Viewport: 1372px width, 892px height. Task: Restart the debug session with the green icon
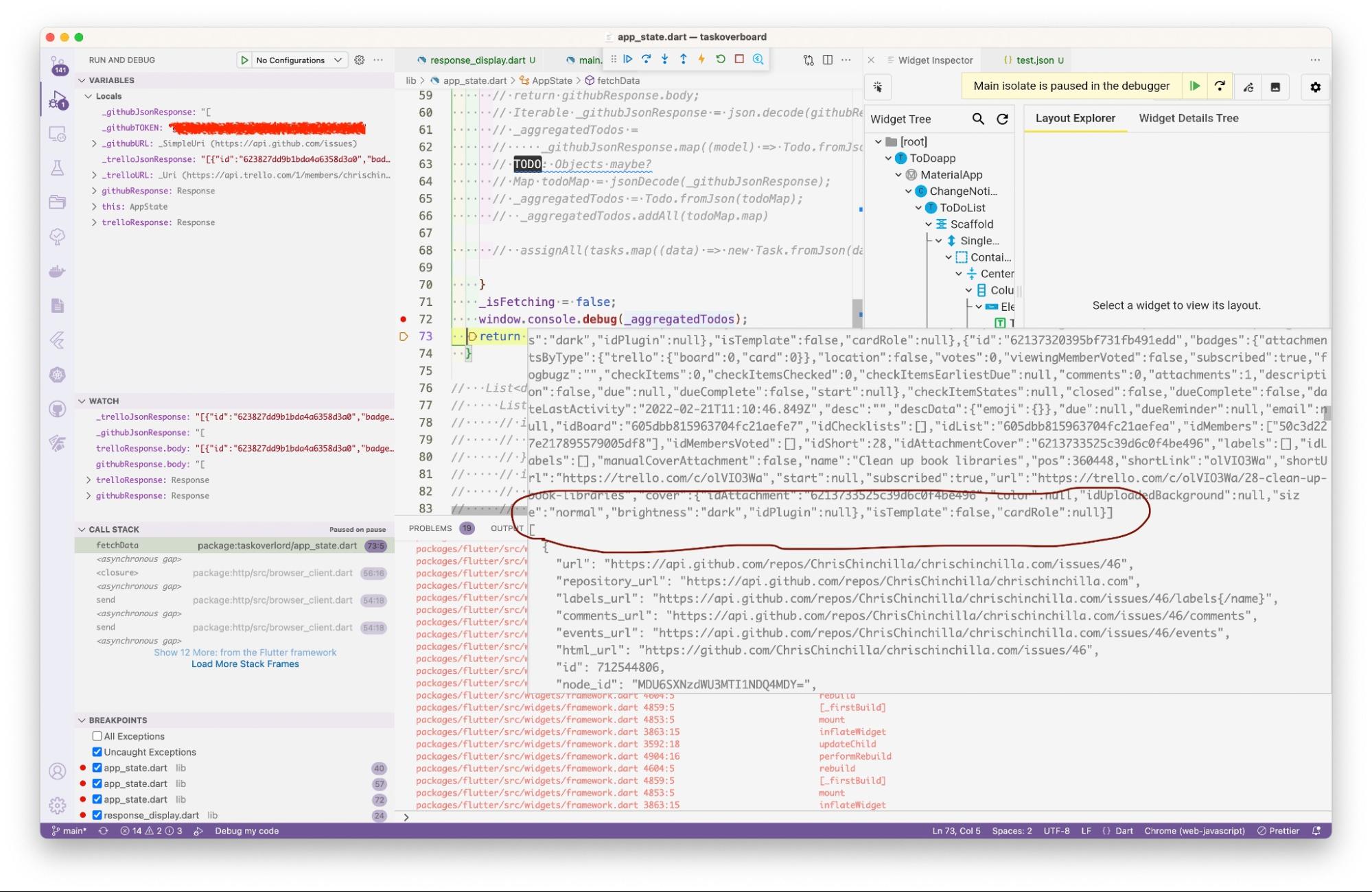[720, 60]
